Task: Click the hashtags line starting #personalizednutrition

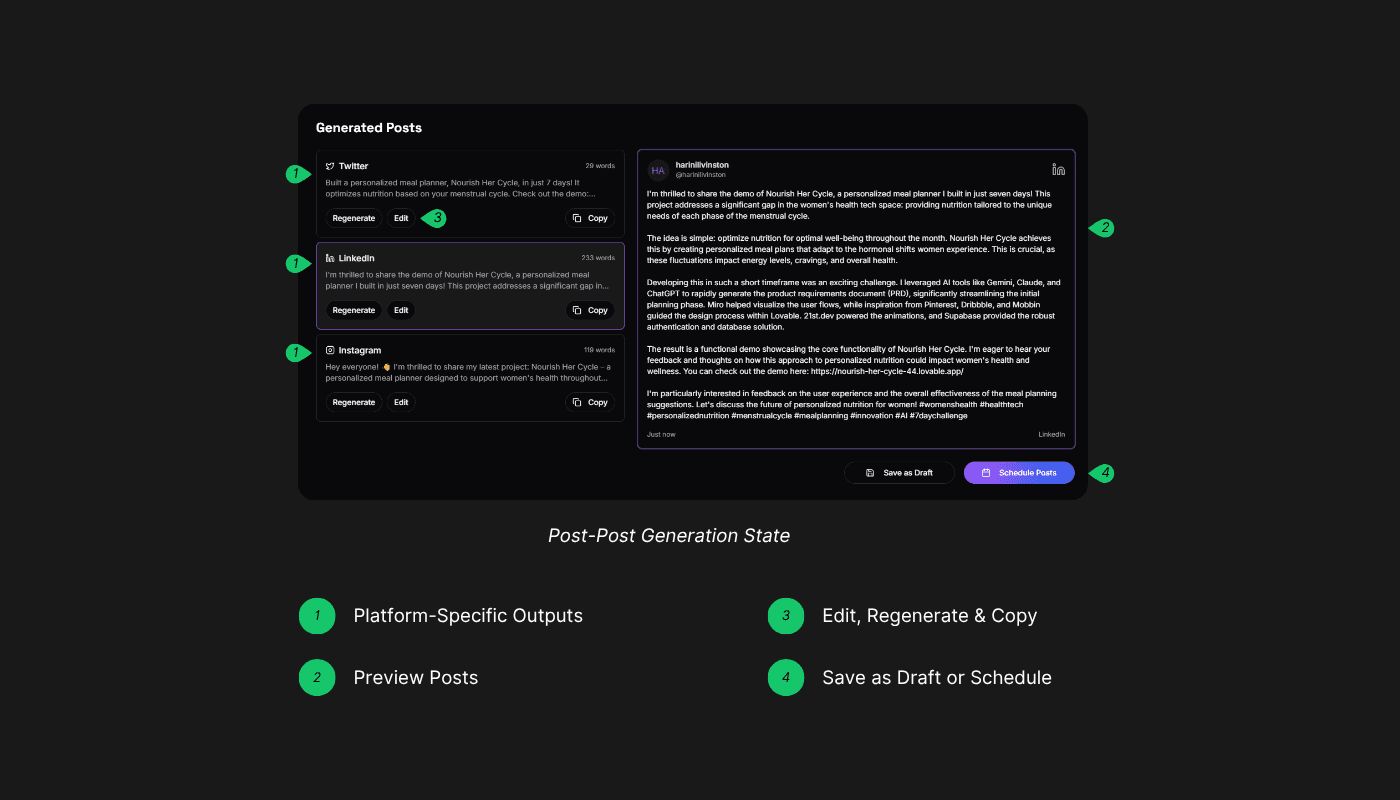Action: (807, 415)
